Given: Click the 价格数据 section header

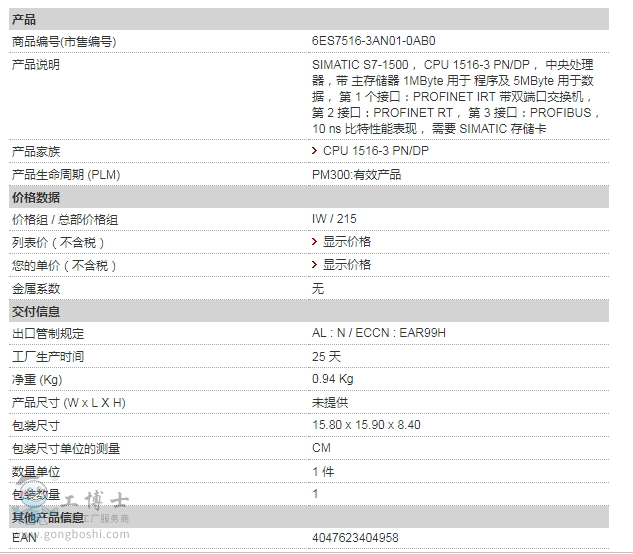Looking at the screenshot, I should [309, 197].
